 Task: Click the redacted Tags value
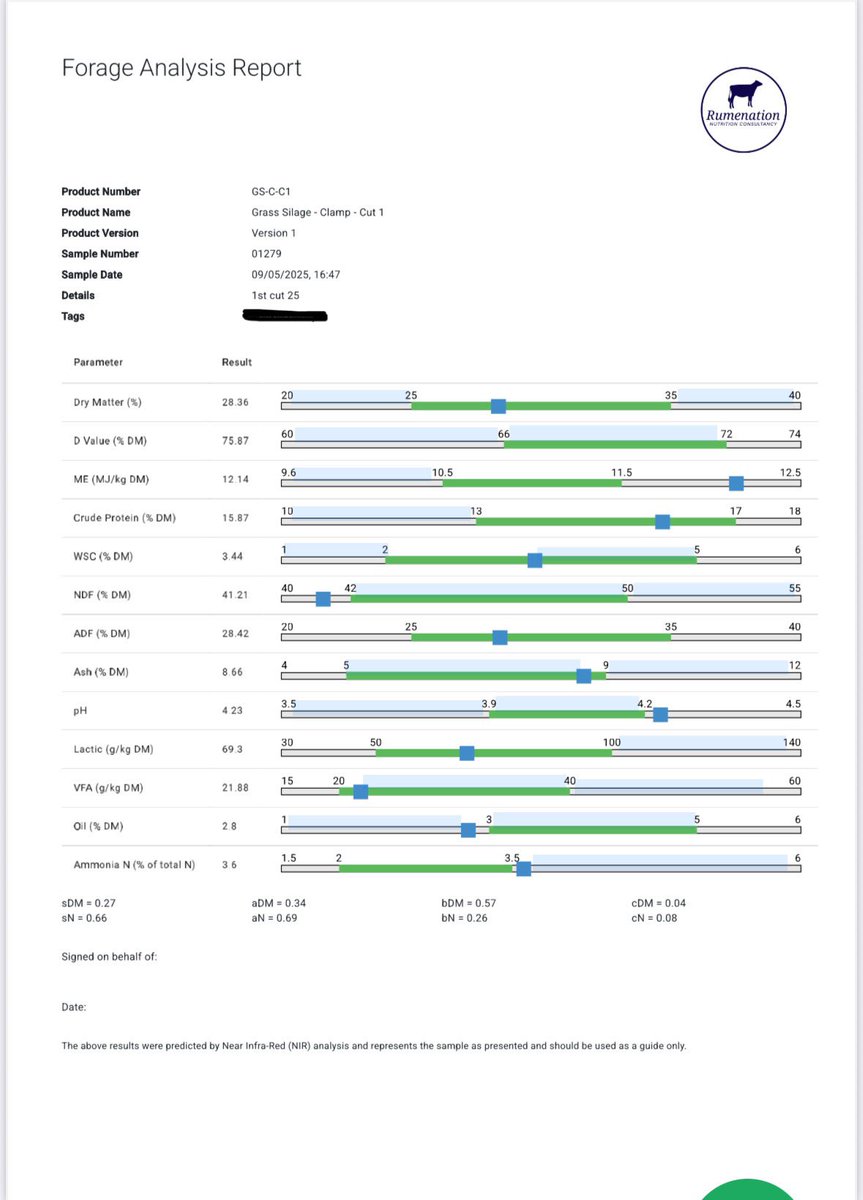click(x=286, y=317)
